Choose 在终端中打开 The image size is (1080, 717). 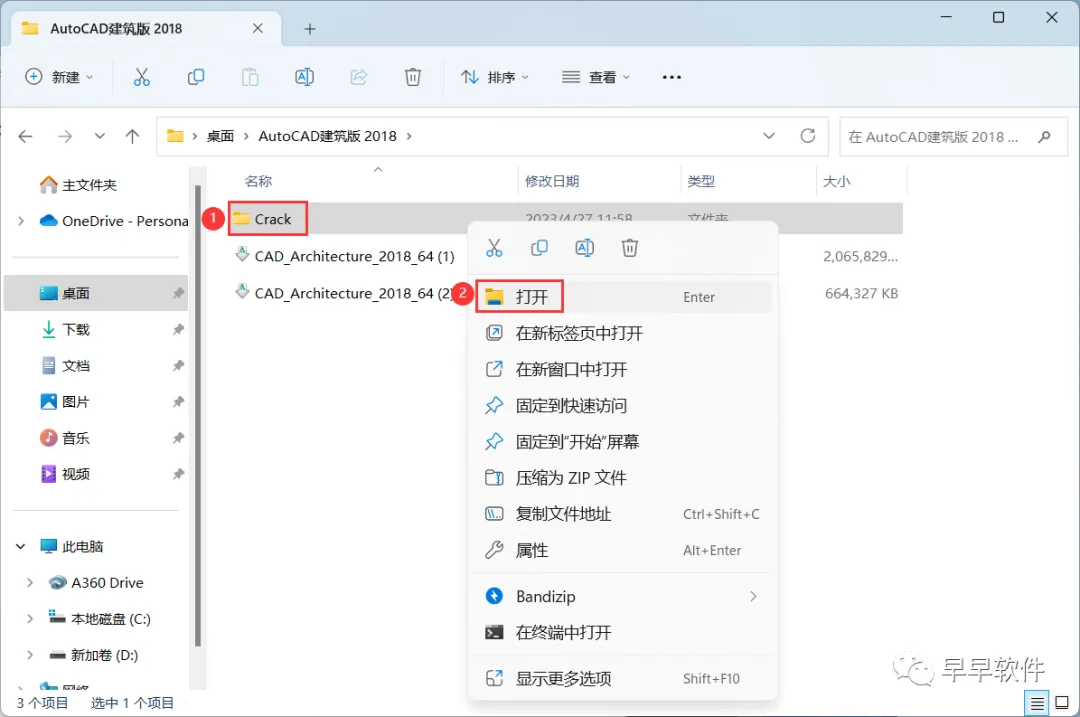pyautogui.click(x=623, y=632)
